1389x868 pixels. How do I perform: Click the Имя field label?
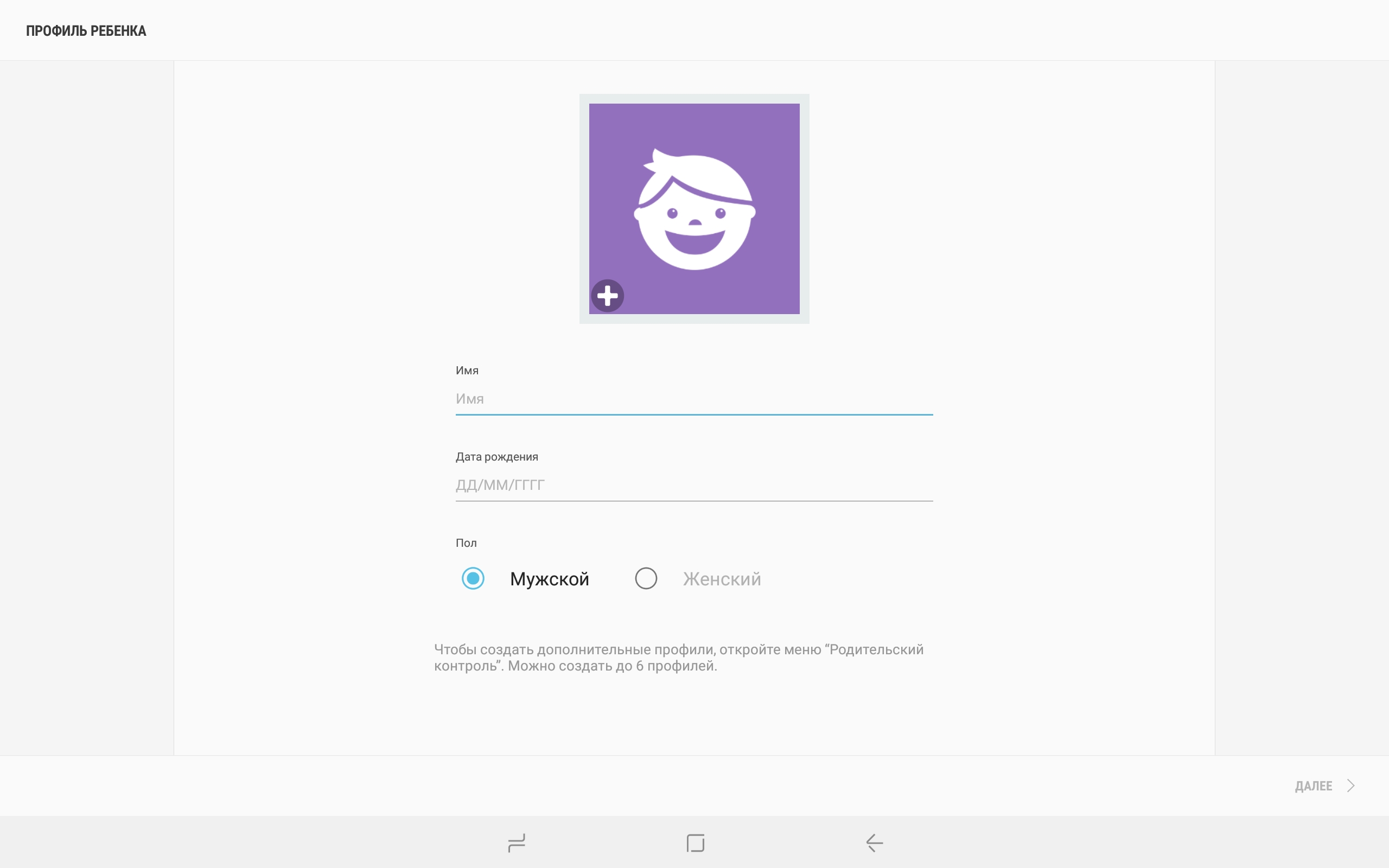point(467,371)
